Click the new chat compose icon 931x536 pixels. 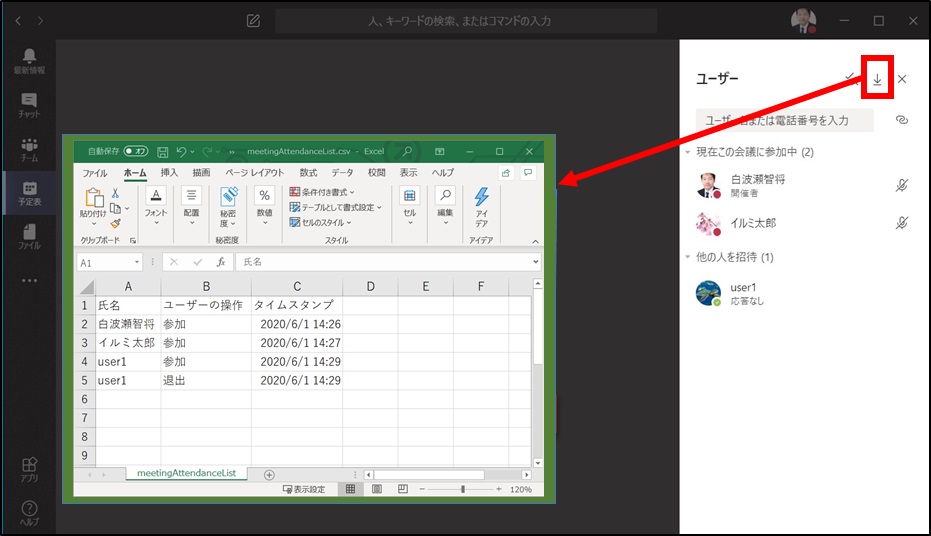point(254,21)
